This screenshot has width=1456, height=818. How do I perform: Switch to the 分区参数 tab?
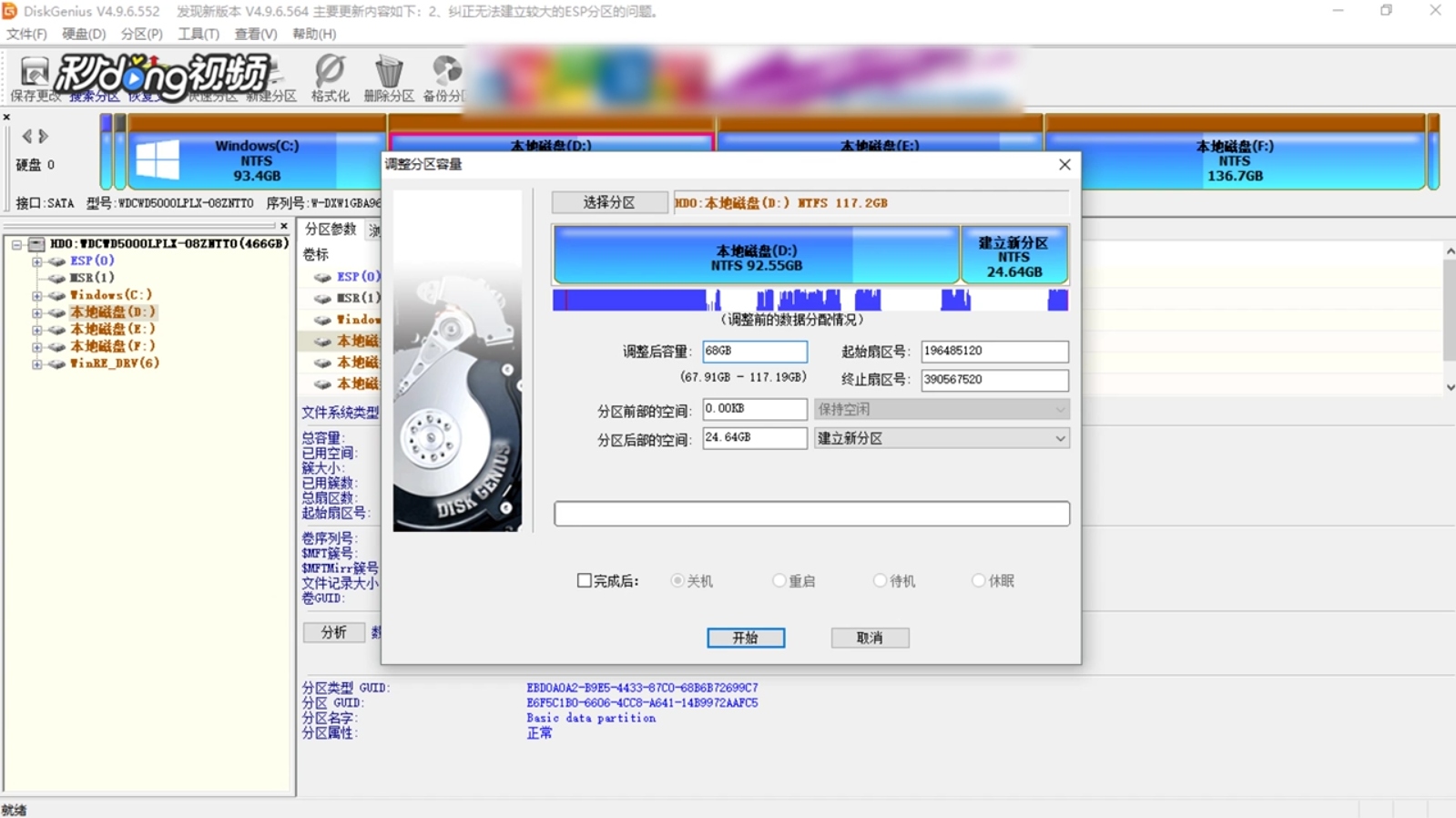[331, 229]
